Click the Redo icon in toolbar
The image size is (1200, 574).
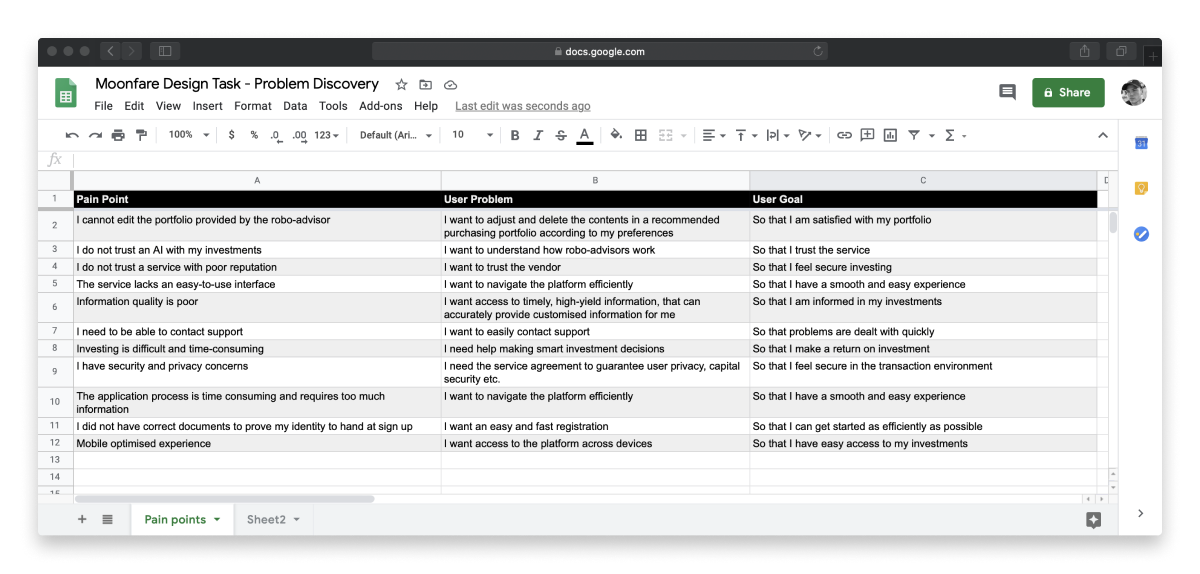pos(95,135)
